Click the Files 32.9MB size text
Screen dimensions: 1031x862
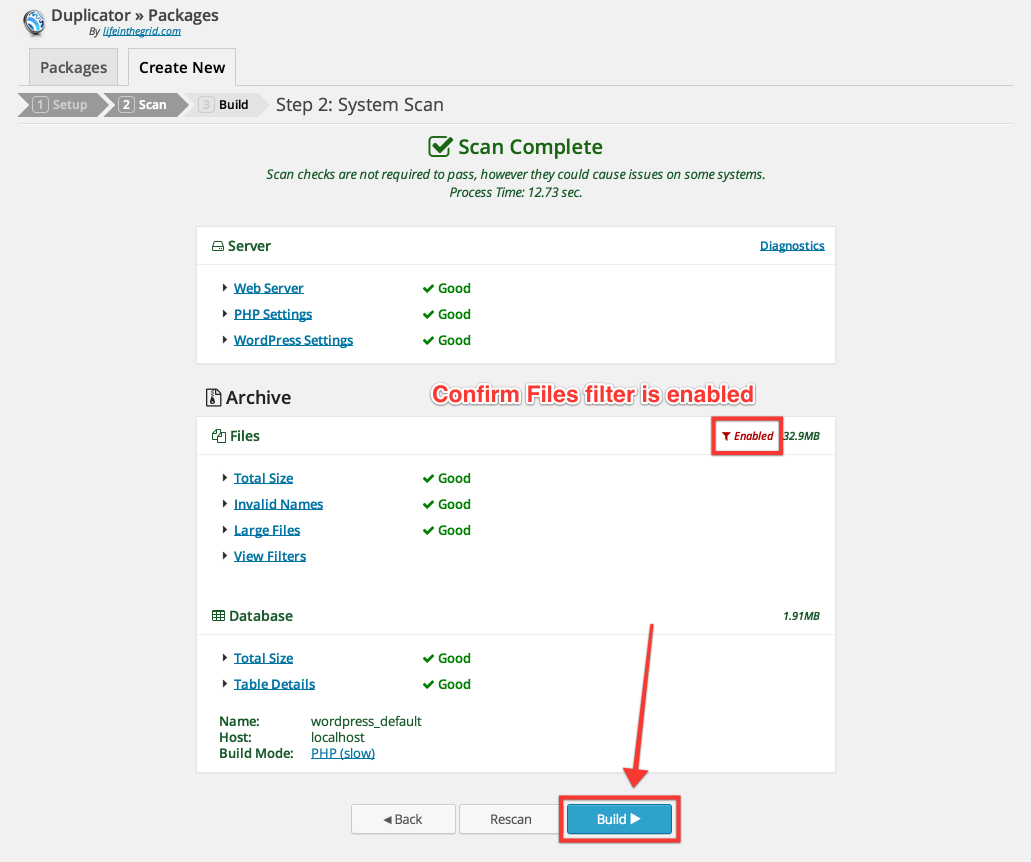(x=802, y=436)
